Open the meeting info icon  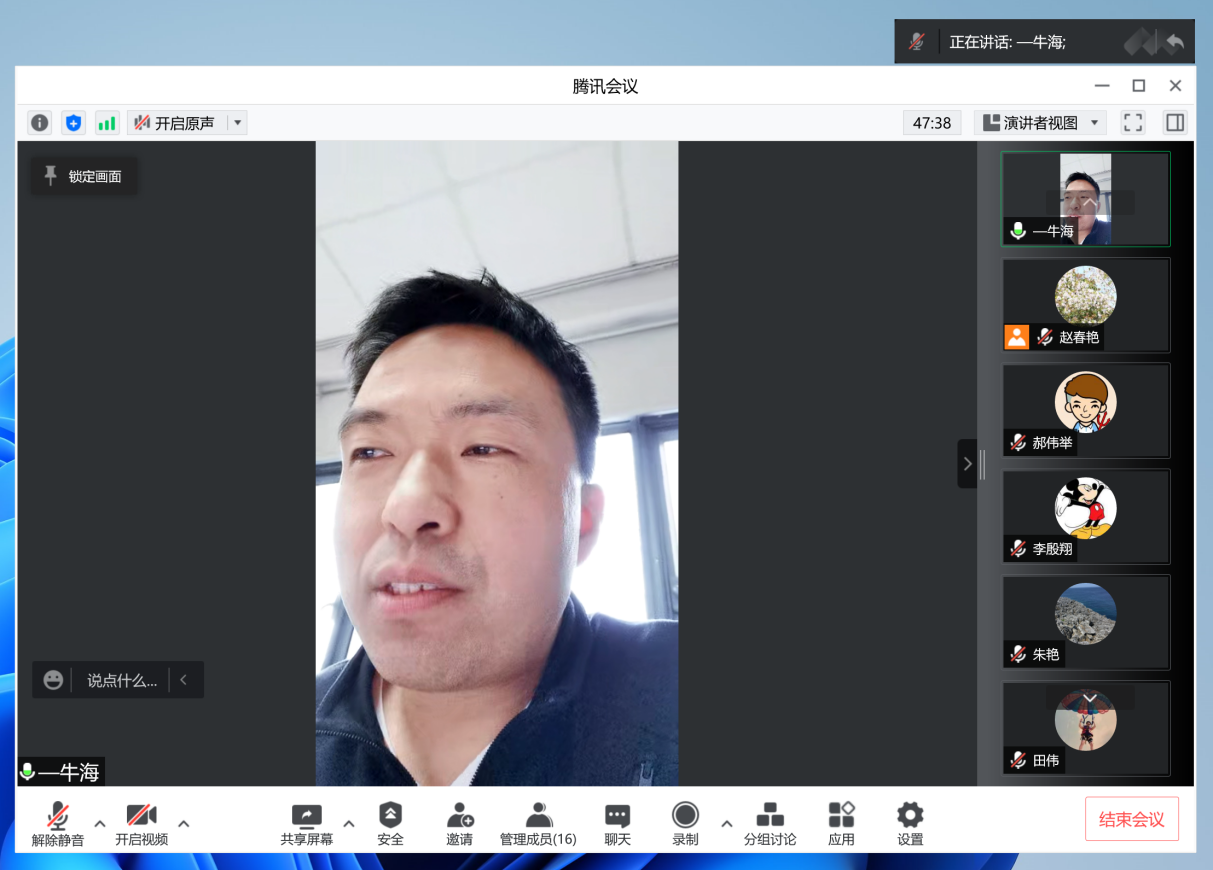40,123
